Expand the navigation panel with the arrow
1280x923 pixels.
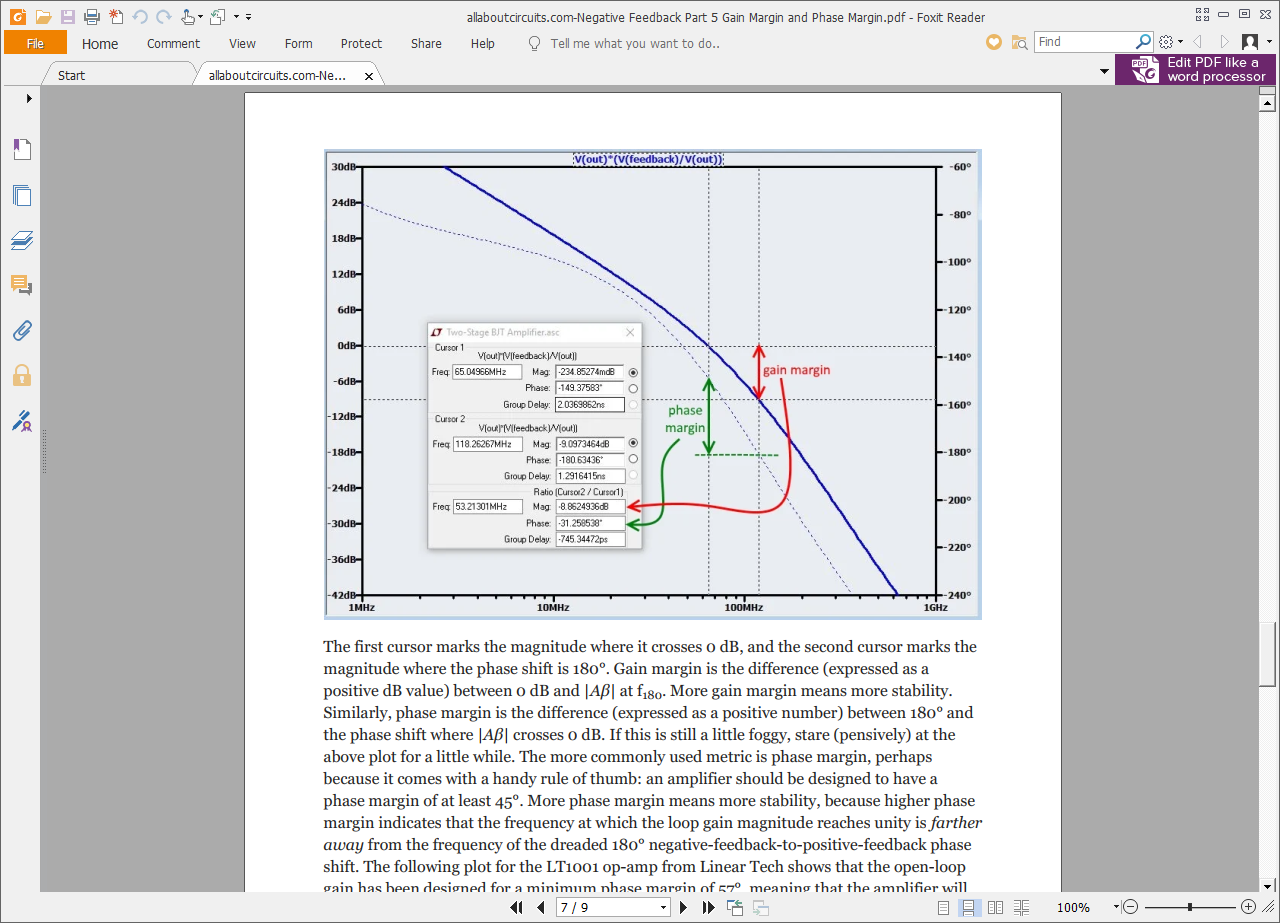pos(29,98)
